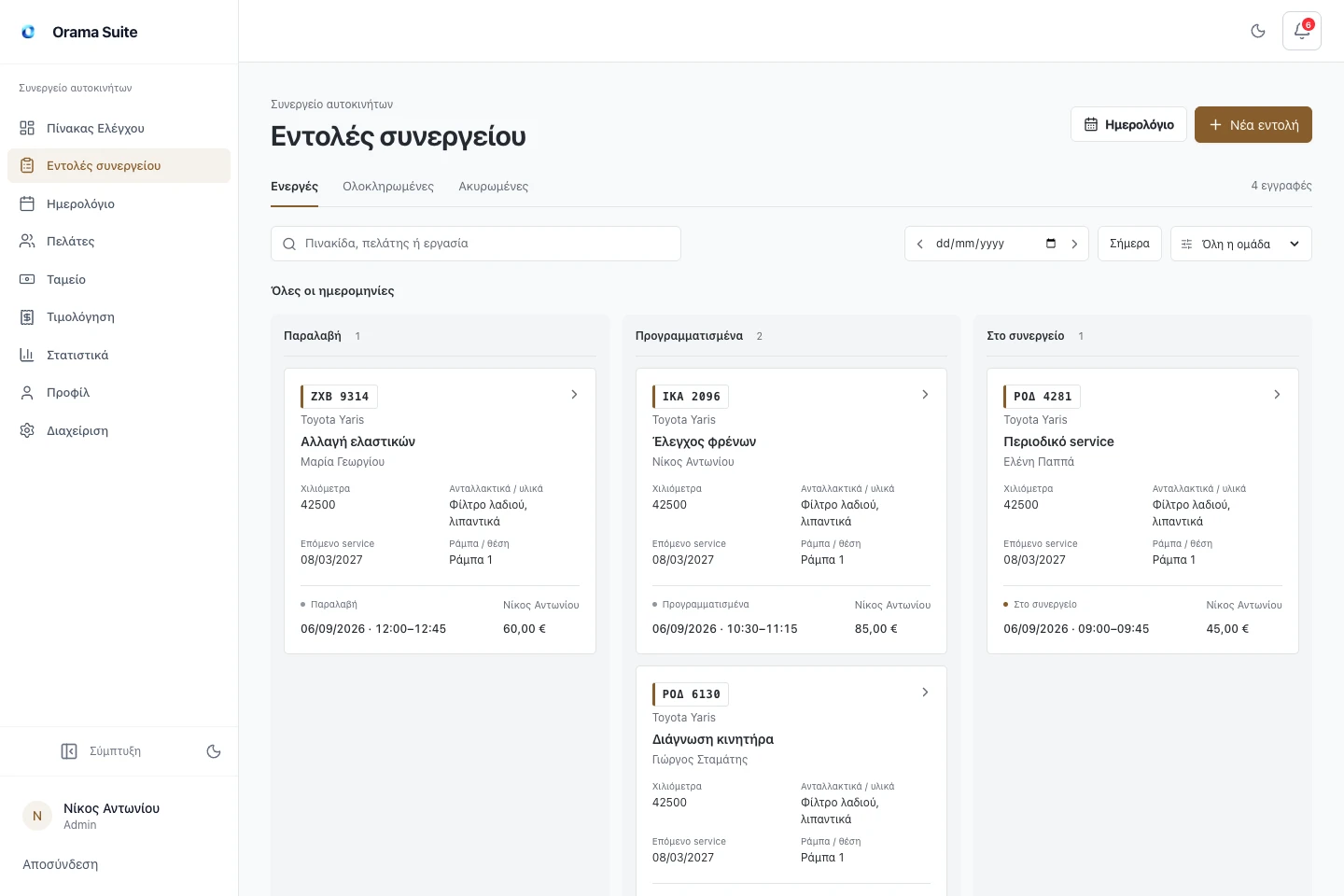
Task: Open Τιμολόγηση in the sidebar
Action: 119,316
